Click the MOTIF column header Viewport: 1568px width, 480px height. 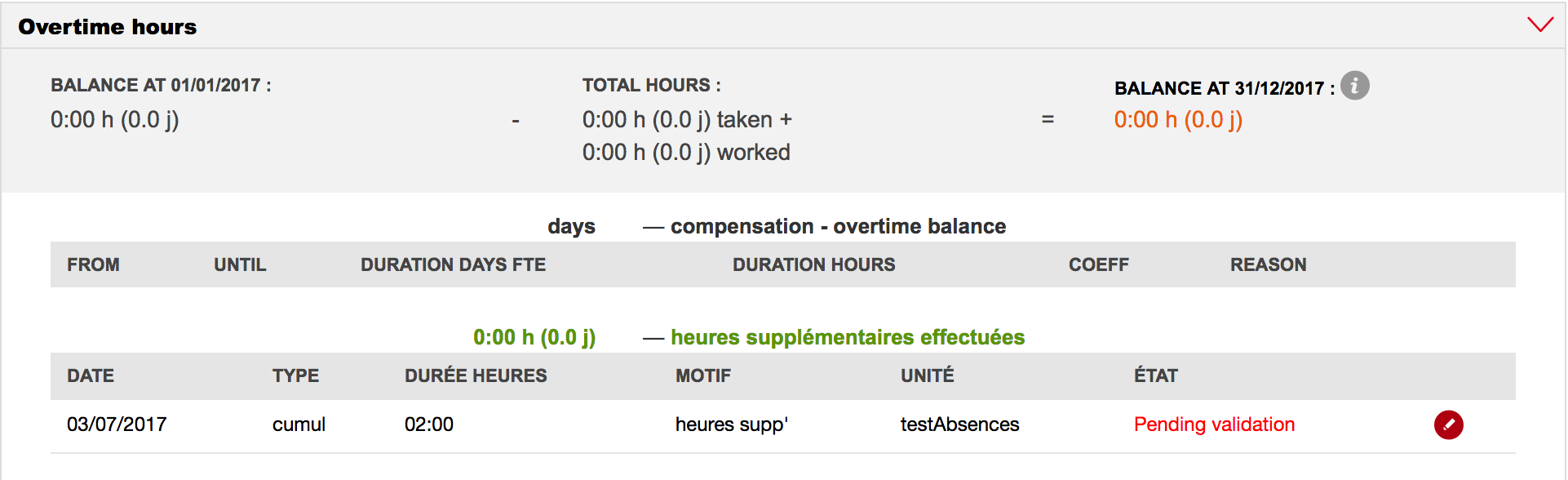pyautogui.click(x=702, y=376)
